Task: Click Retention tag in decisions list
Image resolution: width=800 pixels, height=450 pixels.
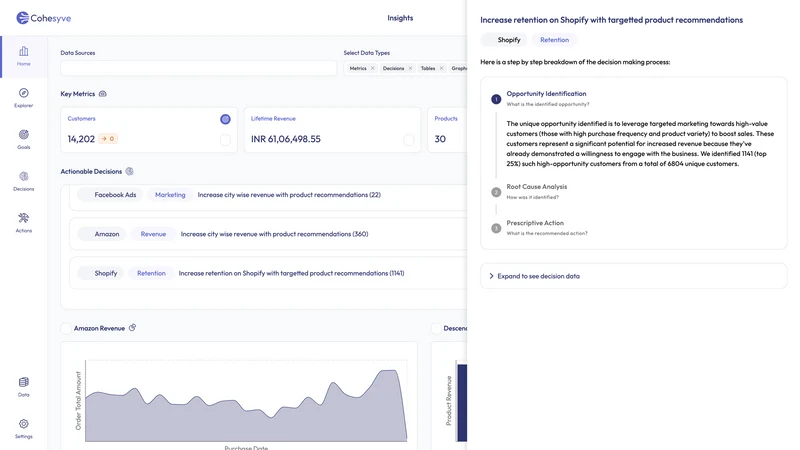Action: [x=151, y=273]
